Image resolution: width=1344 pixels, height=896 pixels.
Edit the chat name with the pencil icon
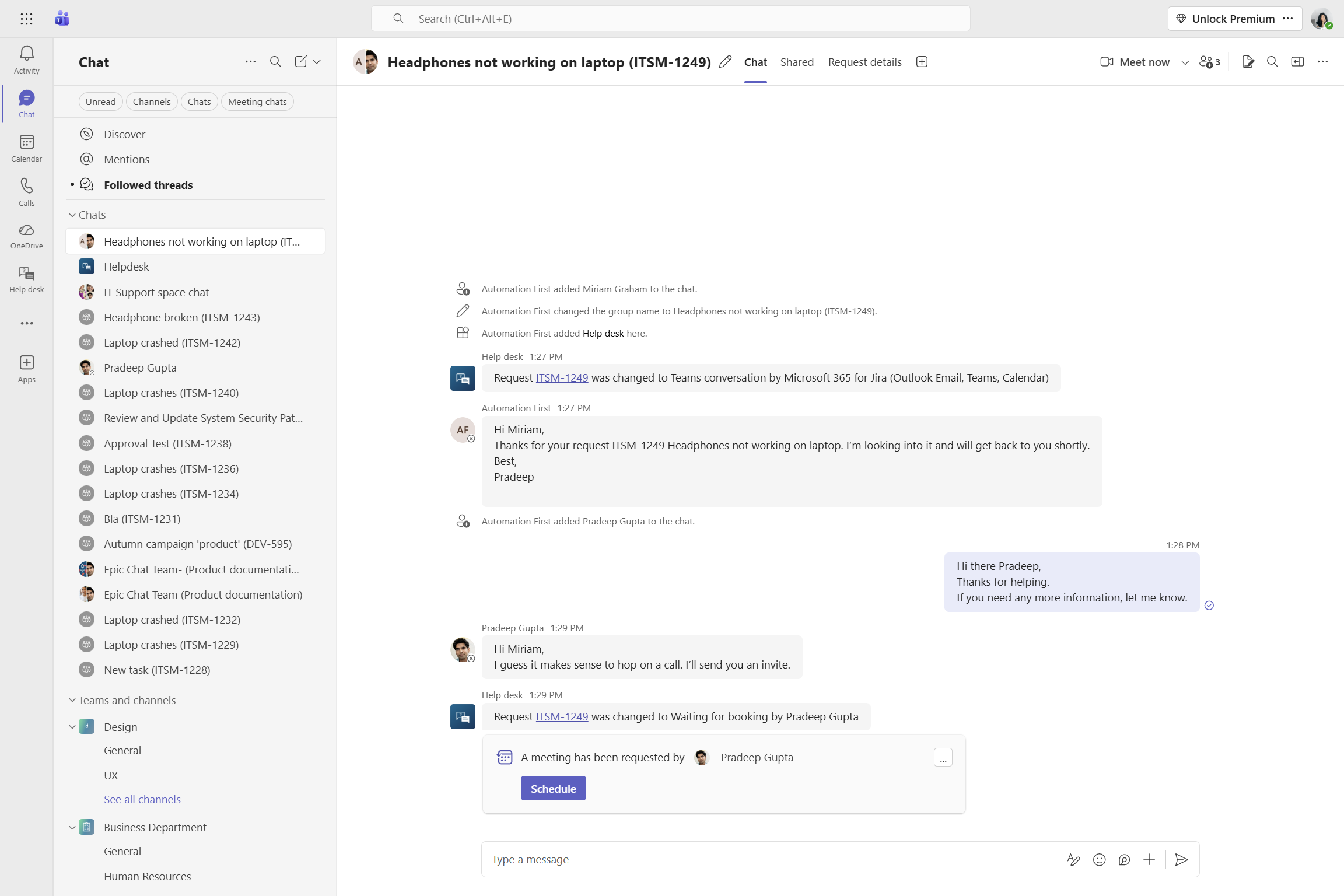coord(725,62)
